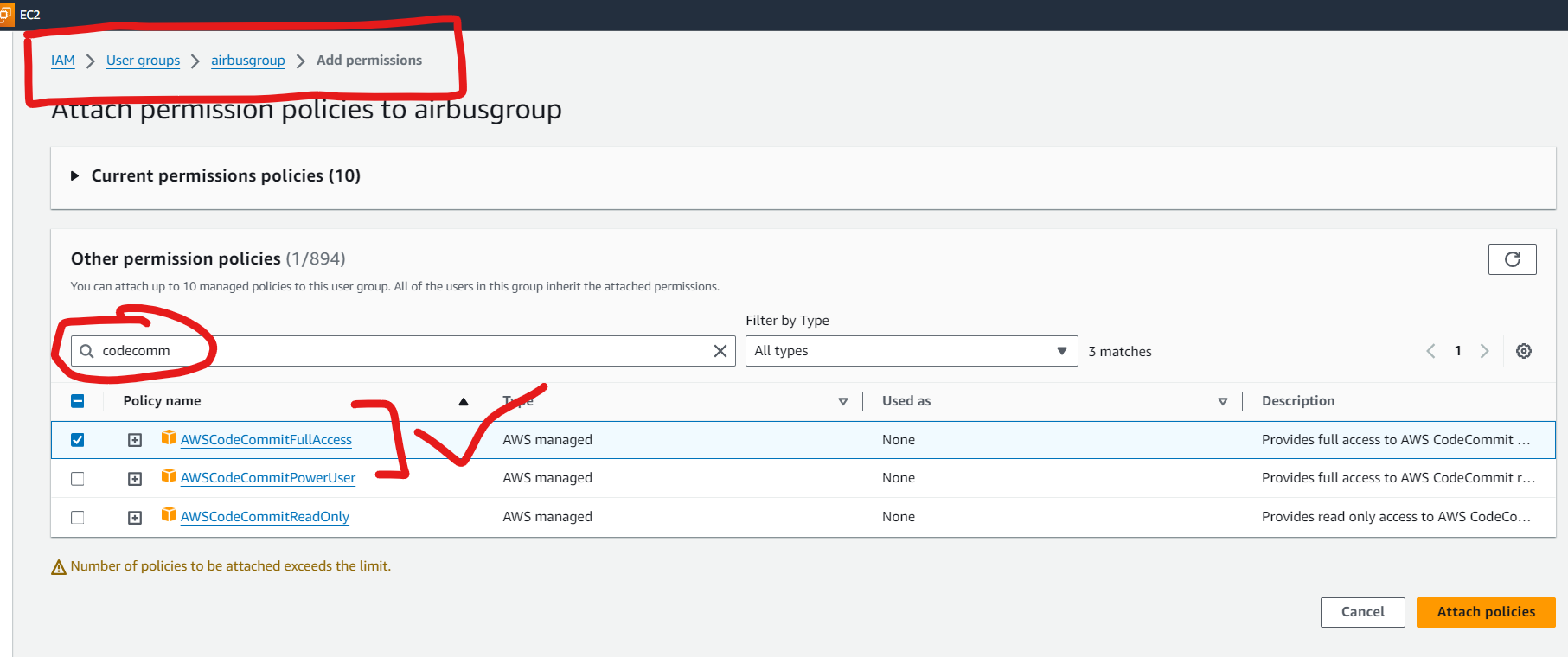The height and width of the screenshot is (657, 1568).
Task: Click EC2 service icon in top bar
Action: pyautogui.click(x=6, y=14)
